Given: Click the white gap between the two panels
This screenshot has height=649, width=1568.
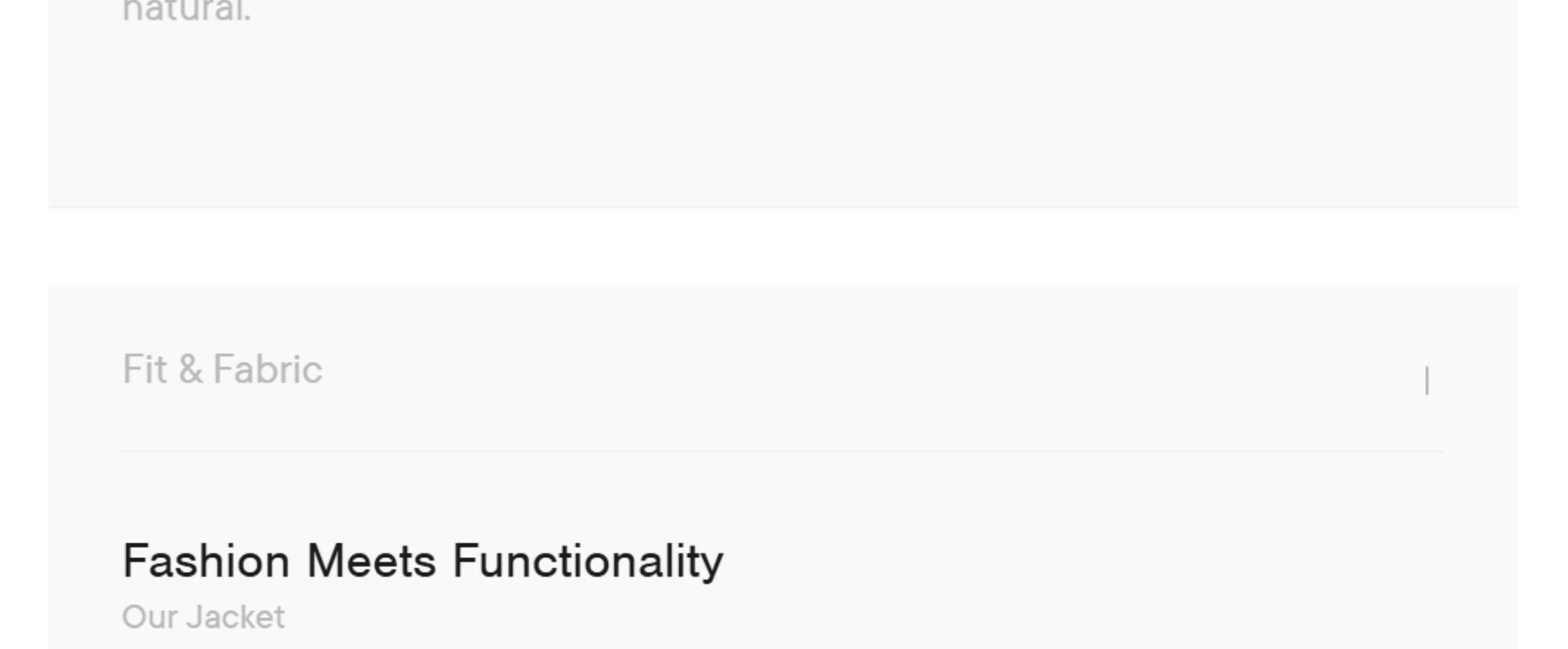Looking at the screenshot, I should 782,247.
